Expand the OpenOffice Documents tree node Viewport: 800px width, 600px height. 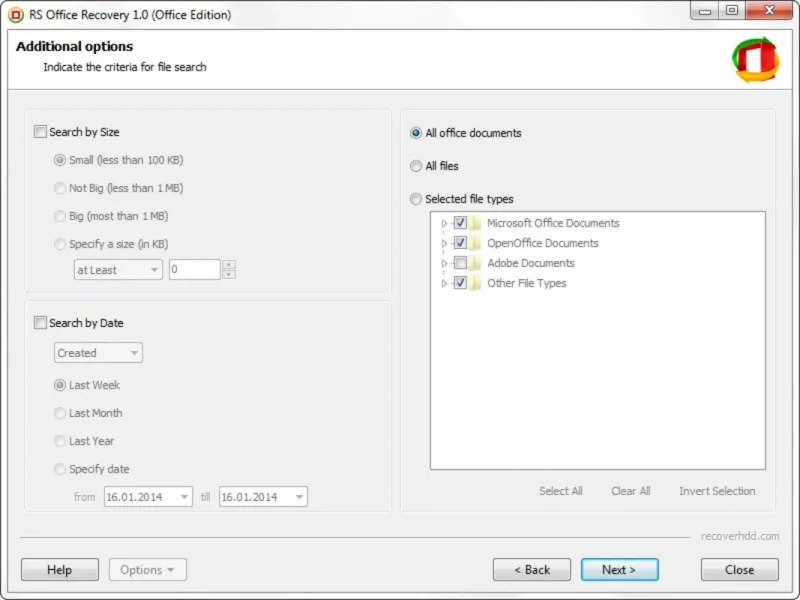444,243
